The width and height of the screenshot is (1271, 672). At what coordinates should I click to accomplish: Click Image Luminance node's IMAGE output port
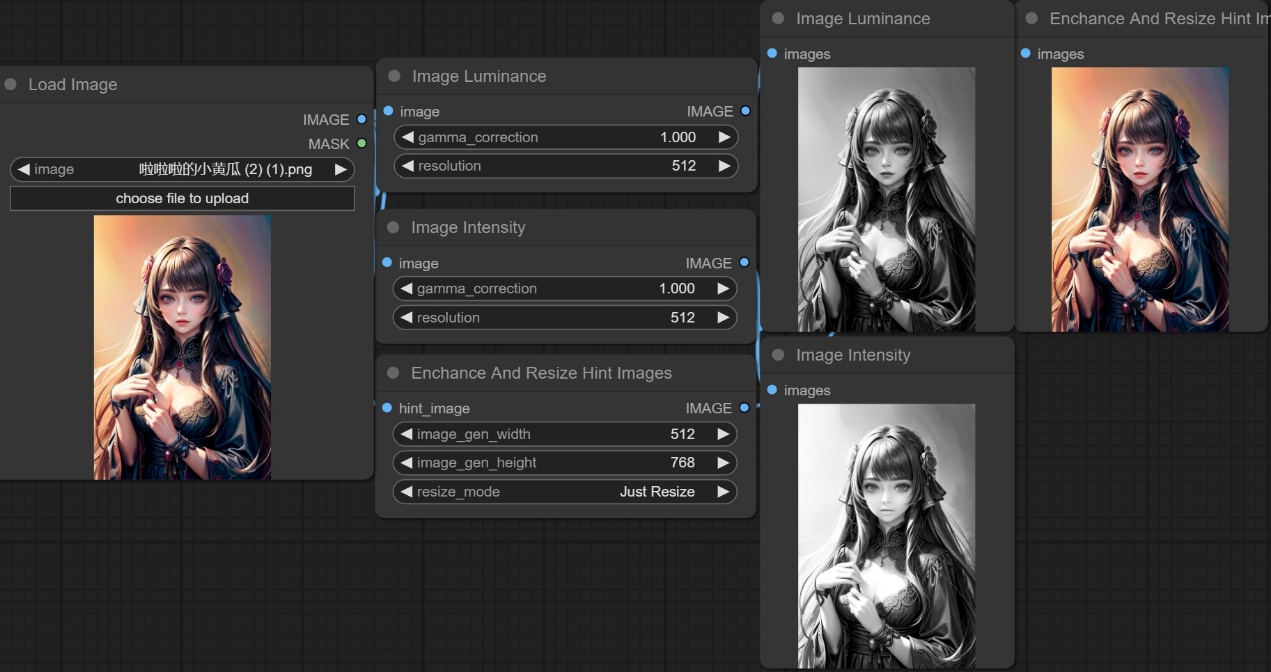click(745, 111)
